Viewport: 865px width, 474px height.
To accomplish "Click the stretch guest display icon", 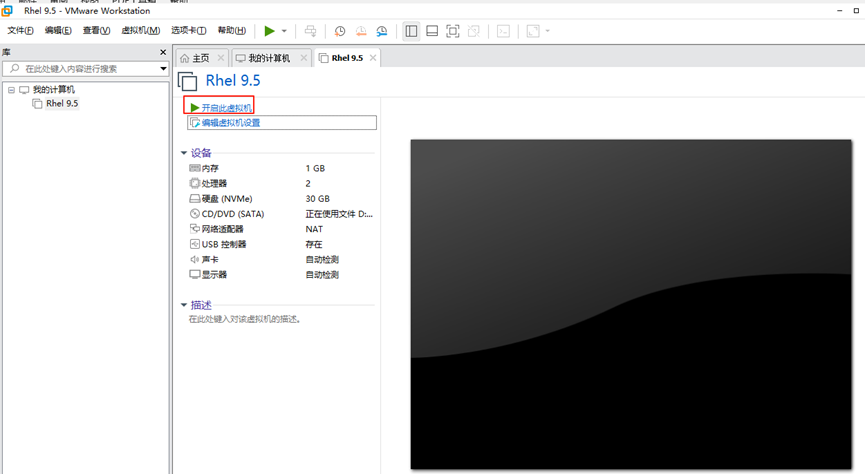I will tap(533, 31).
